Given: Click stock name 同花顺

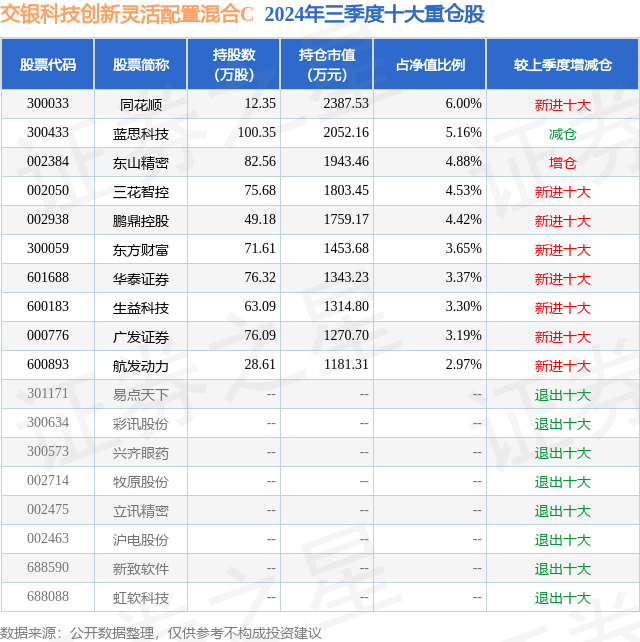Looking at the screenshot, I should 141,105.
